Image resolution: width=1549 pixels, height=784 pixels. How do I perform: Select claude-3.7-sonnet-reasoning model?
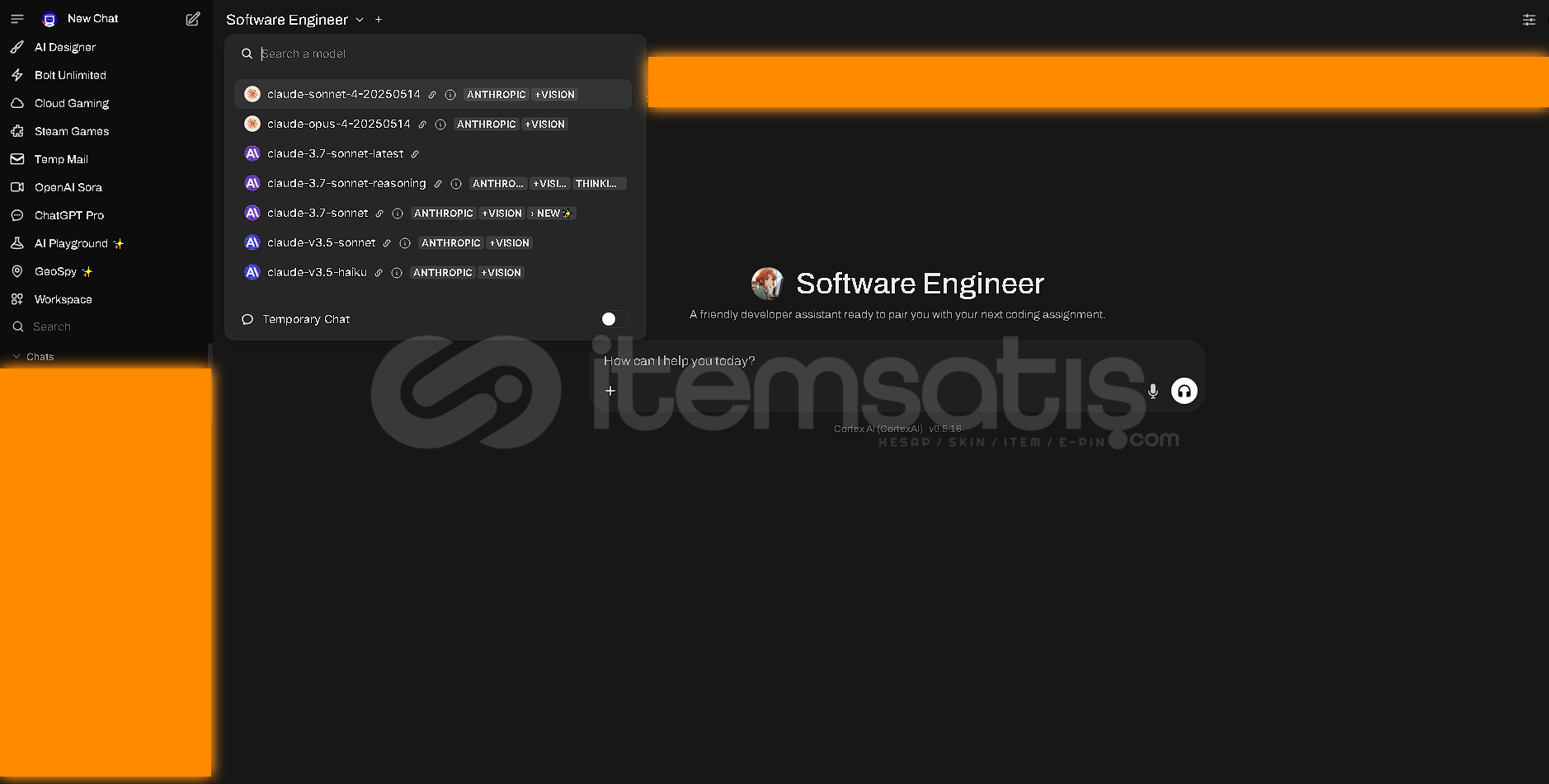(433, 183)
